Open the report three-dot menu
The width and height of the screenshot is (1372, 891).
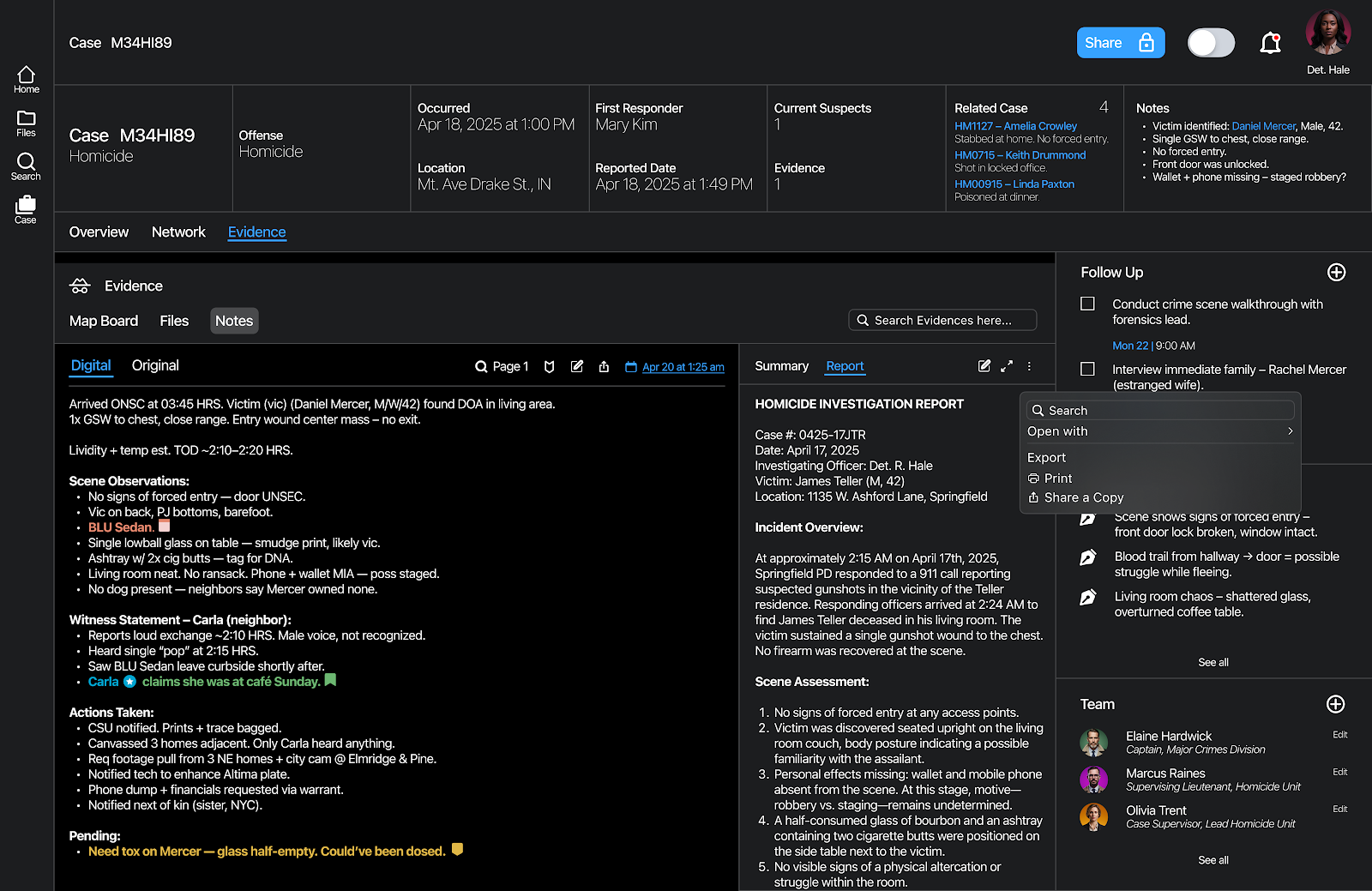coord(1029,366)
